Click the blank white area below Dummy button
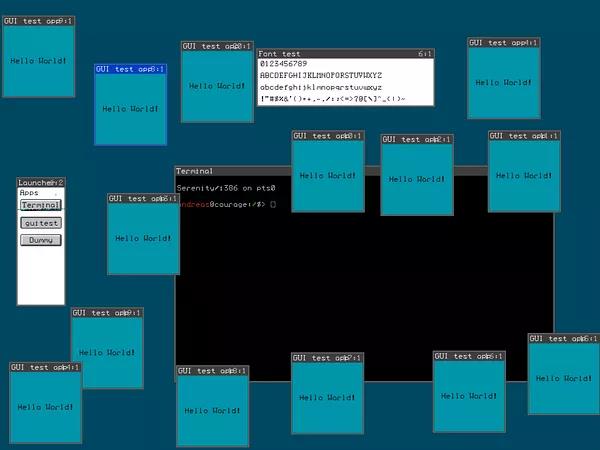This screenshot has width=600, height=450. (x=41, y=276)
